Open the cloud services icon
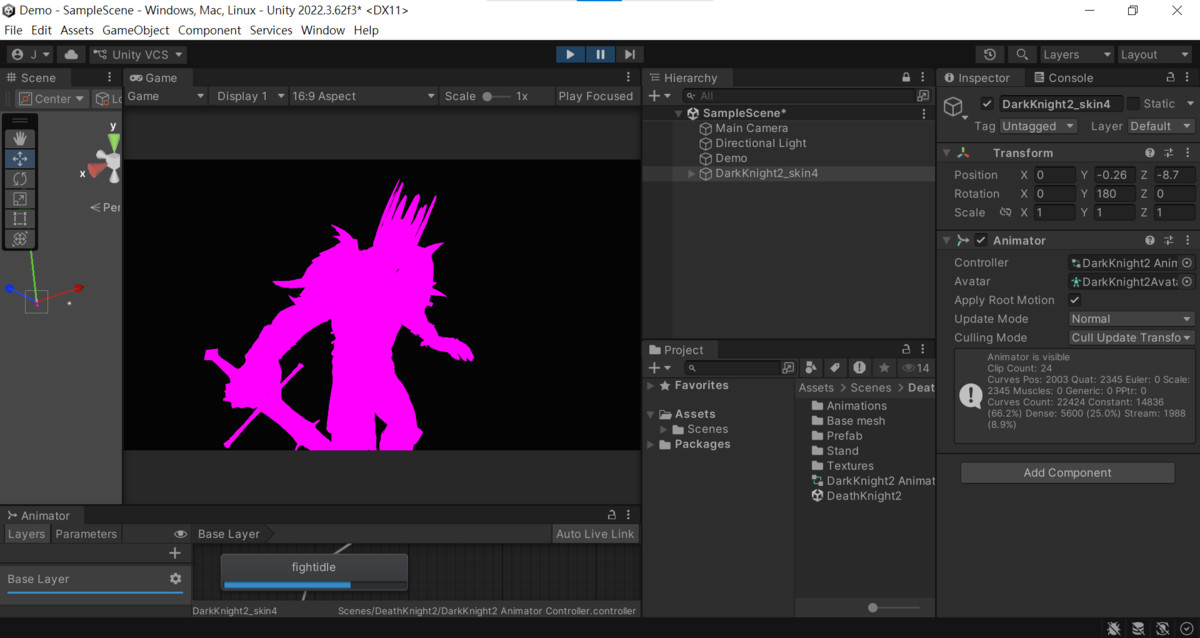 click(x=71, y=55)
